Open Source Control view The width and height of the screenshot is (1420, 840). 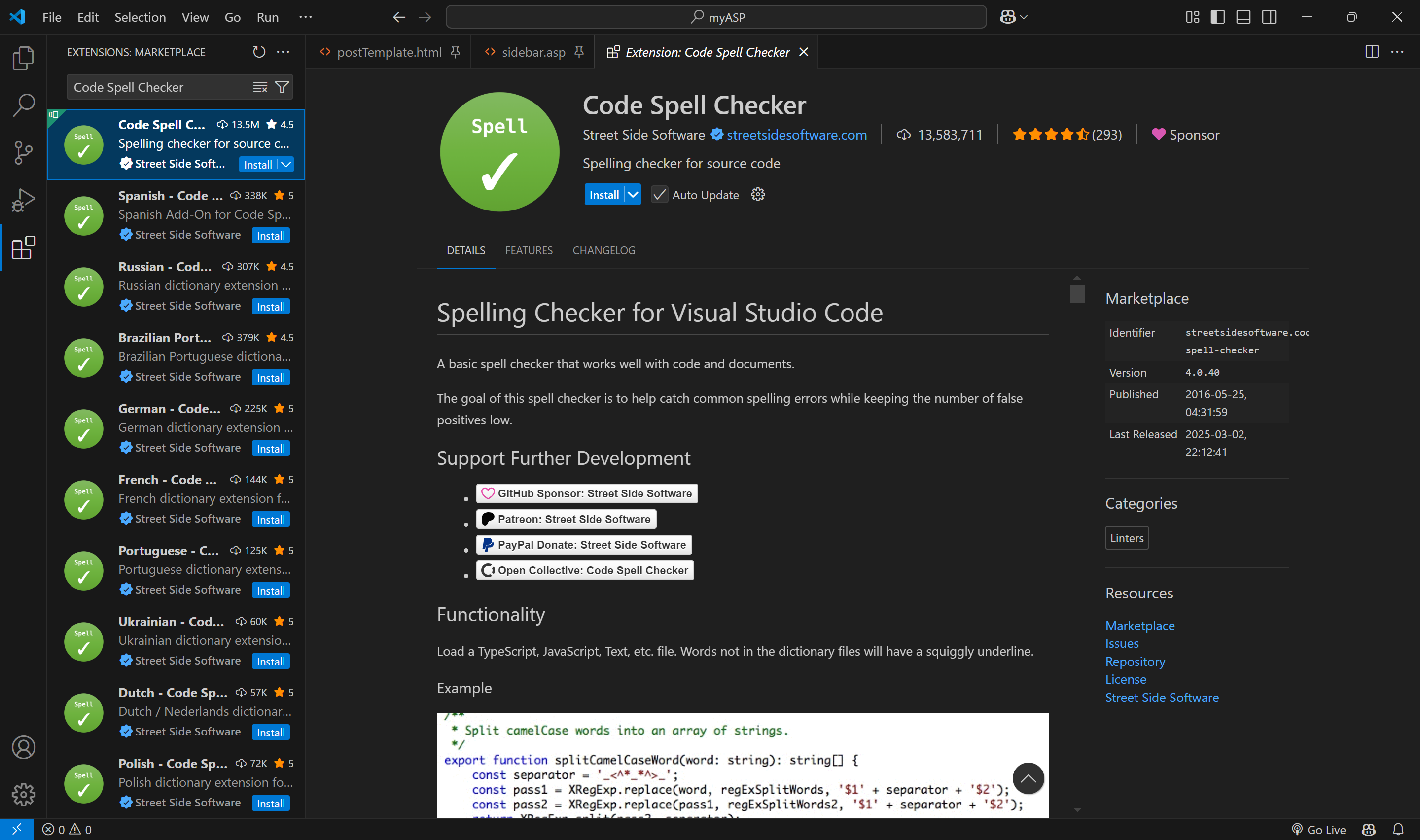coord(23,153)
